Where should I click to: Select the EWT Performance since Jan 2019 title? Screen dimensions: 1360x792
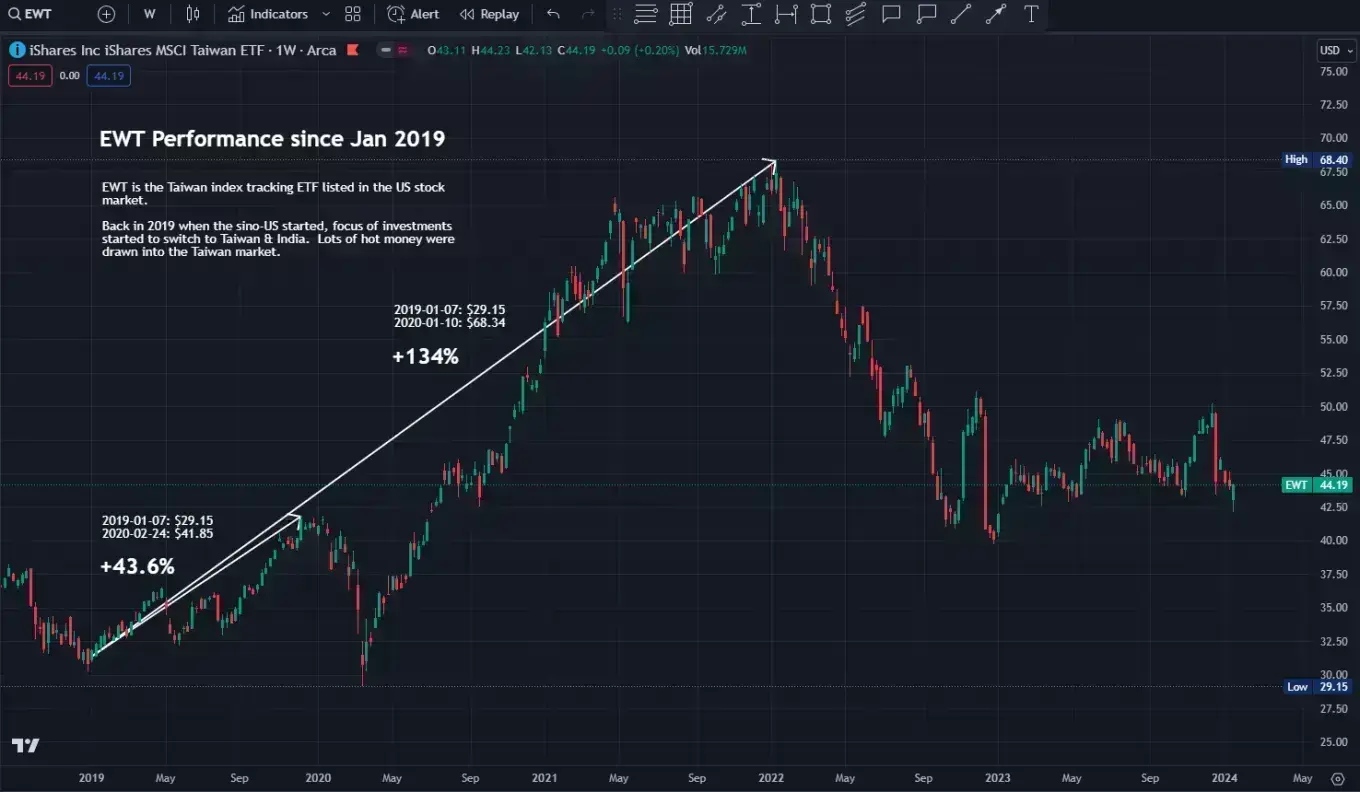coord(272,139)
